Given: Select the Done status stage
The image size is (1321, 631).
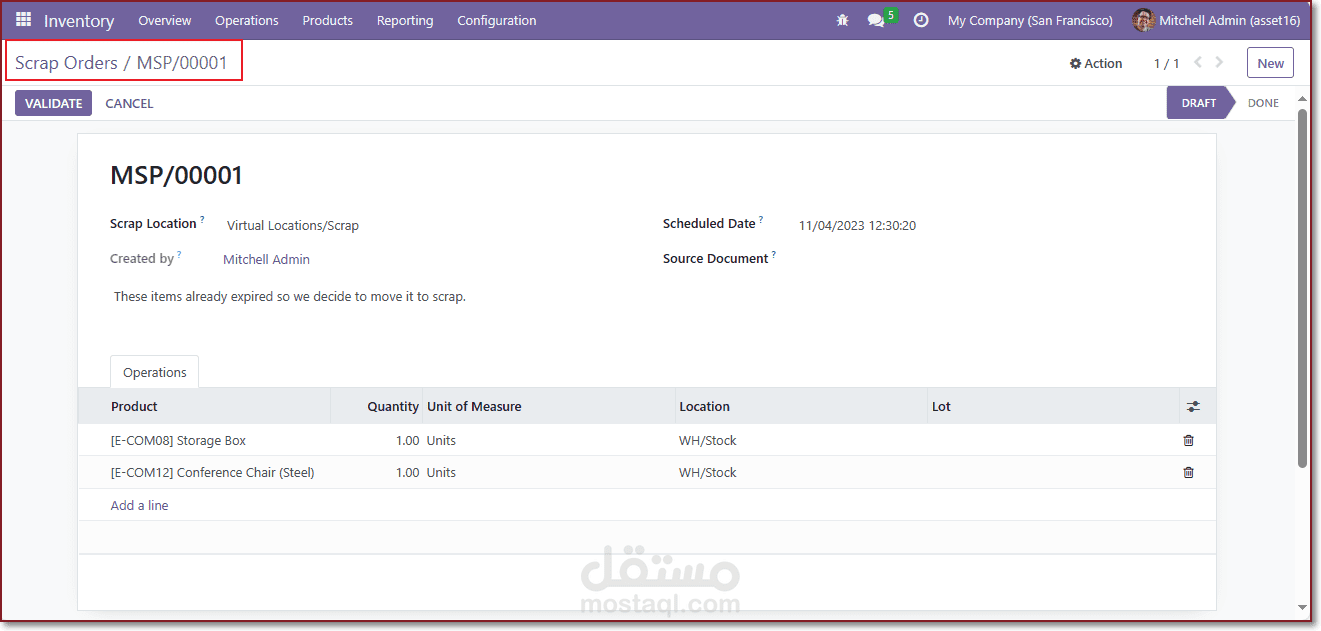Looking at the screenshot, I should tap(1263, 103).
